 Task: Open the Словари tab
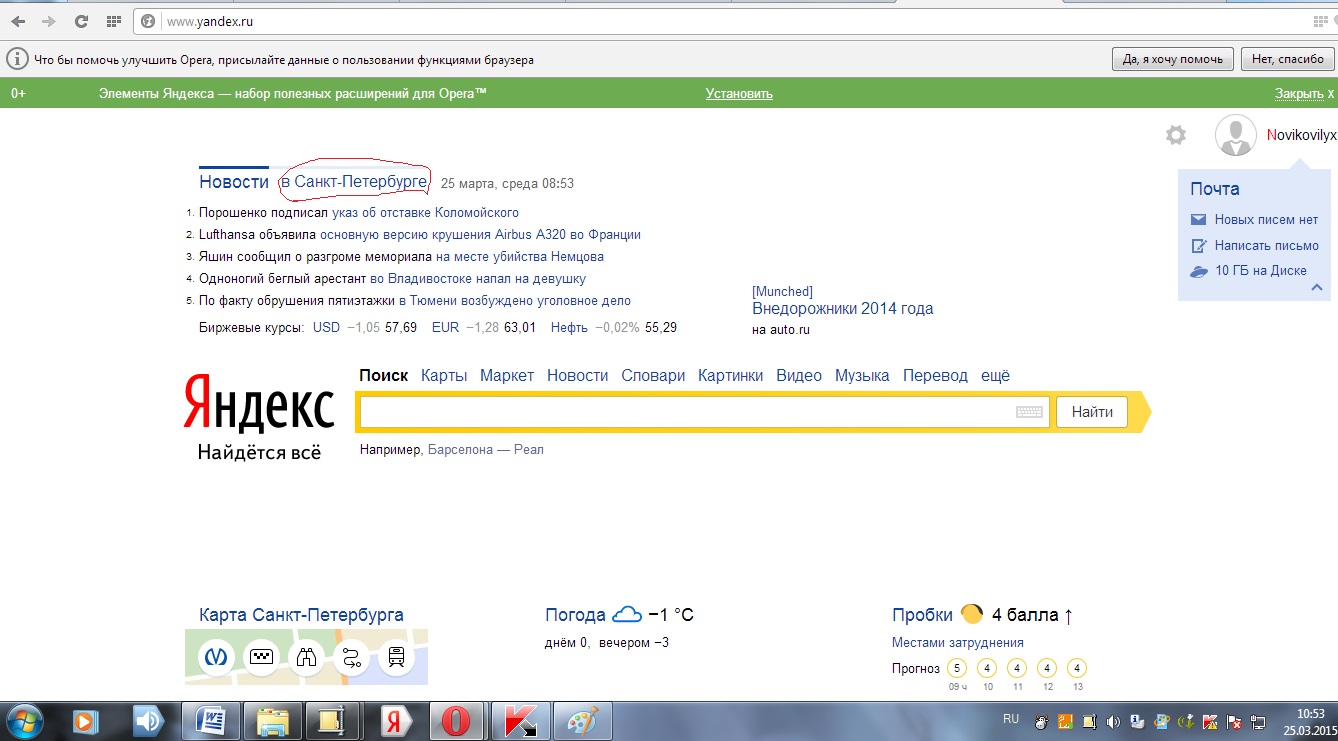pyautogui.click(x=653, y=376)
